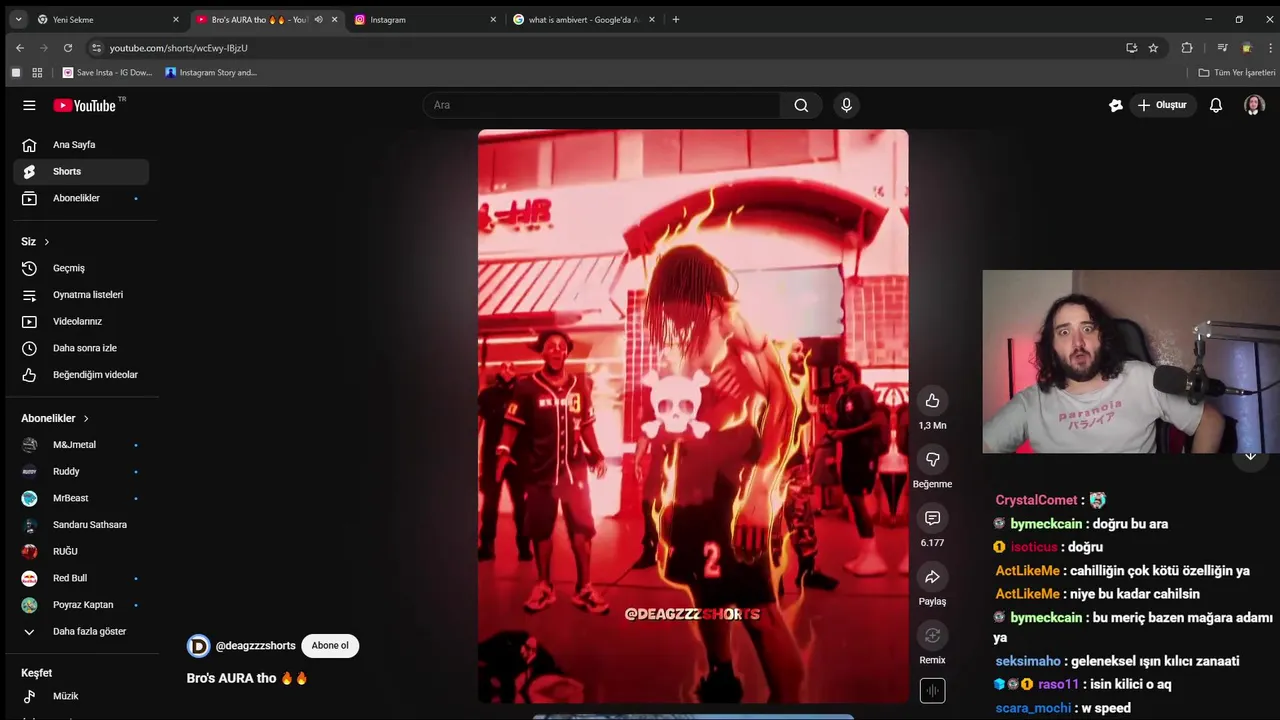Screen dimensions: 1280x720
Task: Open the tab search dropdown arrow
Action: click(18, 19)
